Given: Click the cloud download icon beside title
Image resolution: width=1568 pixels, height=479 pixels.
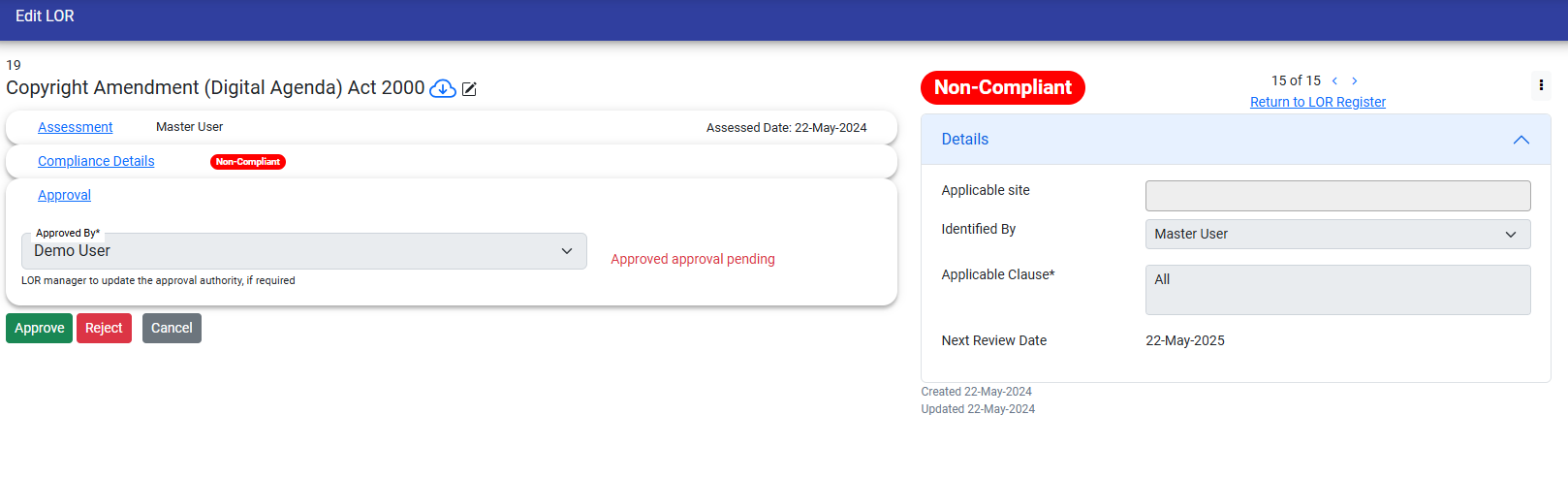Looking at the screenshot, I should point(443,89).
